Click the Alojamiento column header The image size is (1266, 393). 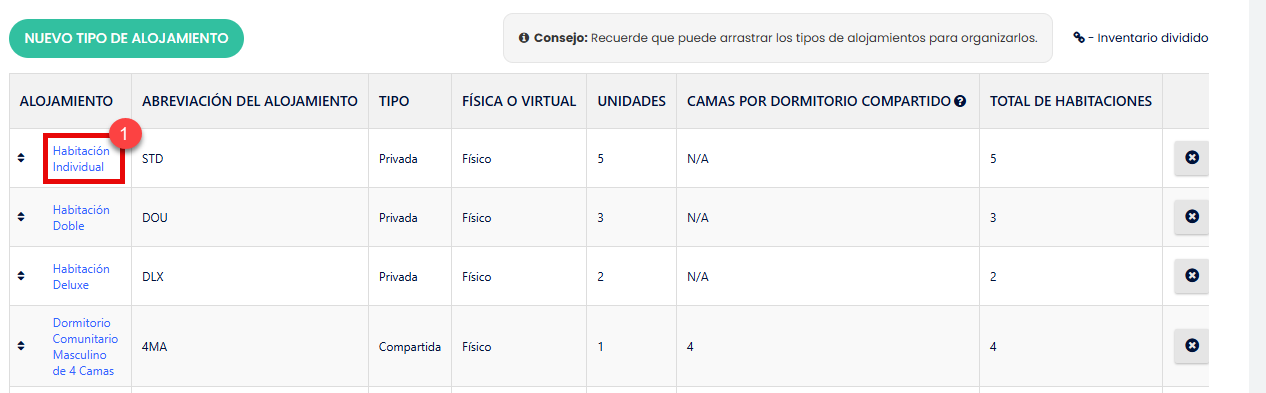click(66, 101)
